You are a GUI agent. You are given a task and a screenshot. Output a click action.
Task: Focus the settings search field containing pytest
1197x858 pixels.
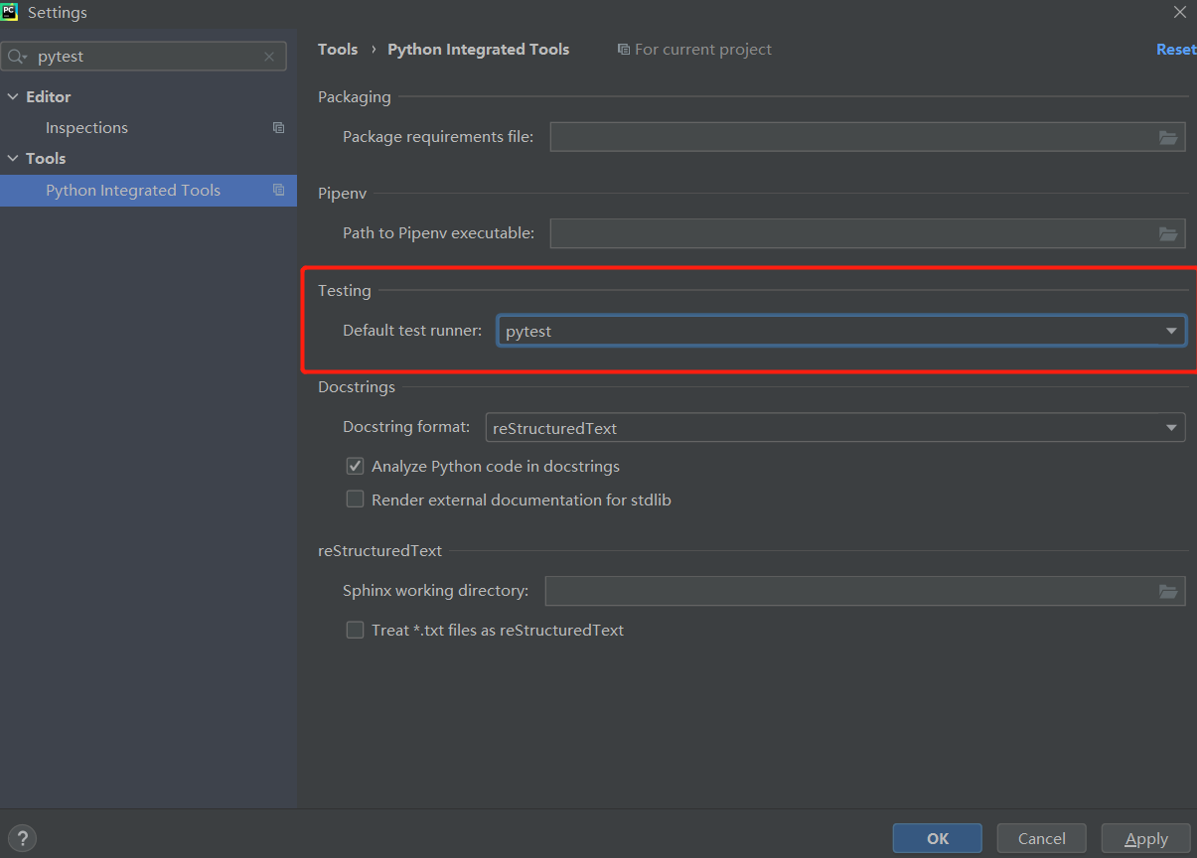(x=144, y=56)
